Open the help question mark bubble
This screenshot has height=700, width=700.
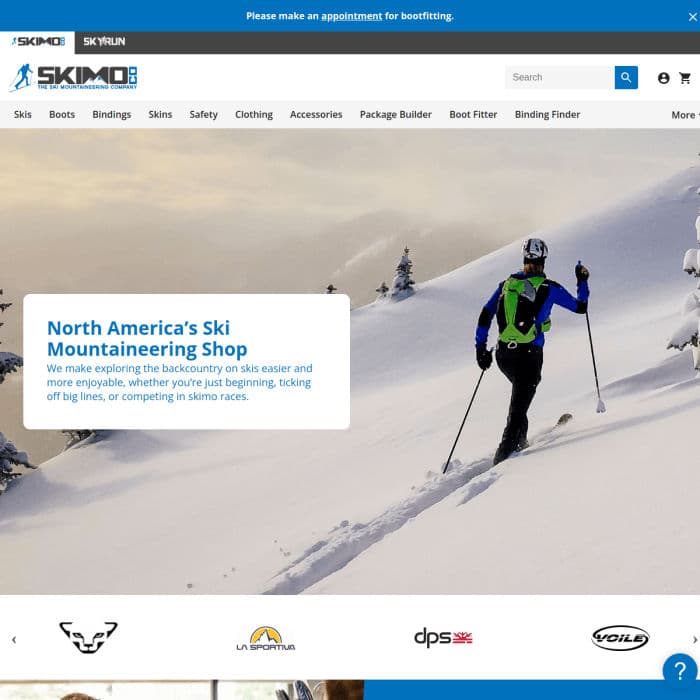[679, 671]
